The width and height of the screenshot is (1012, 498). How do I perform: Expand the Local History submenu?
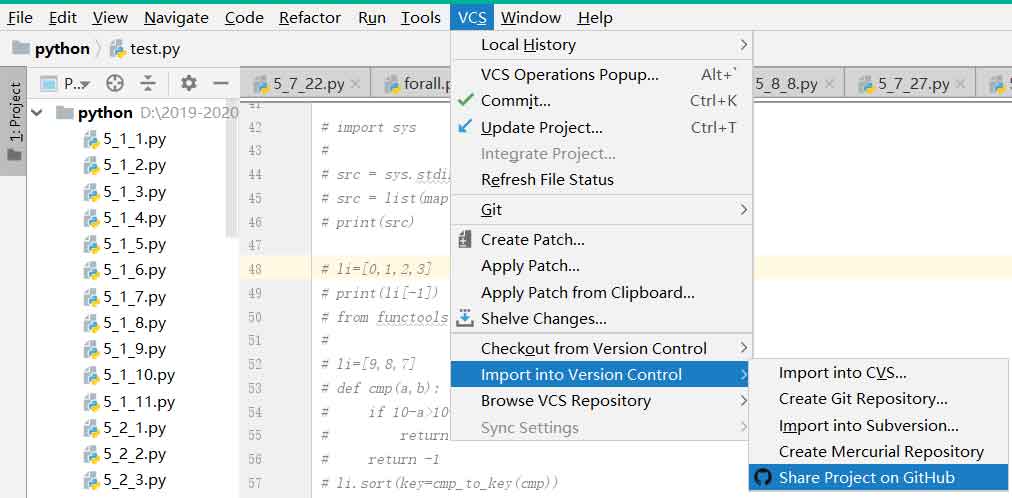point(602,45)
